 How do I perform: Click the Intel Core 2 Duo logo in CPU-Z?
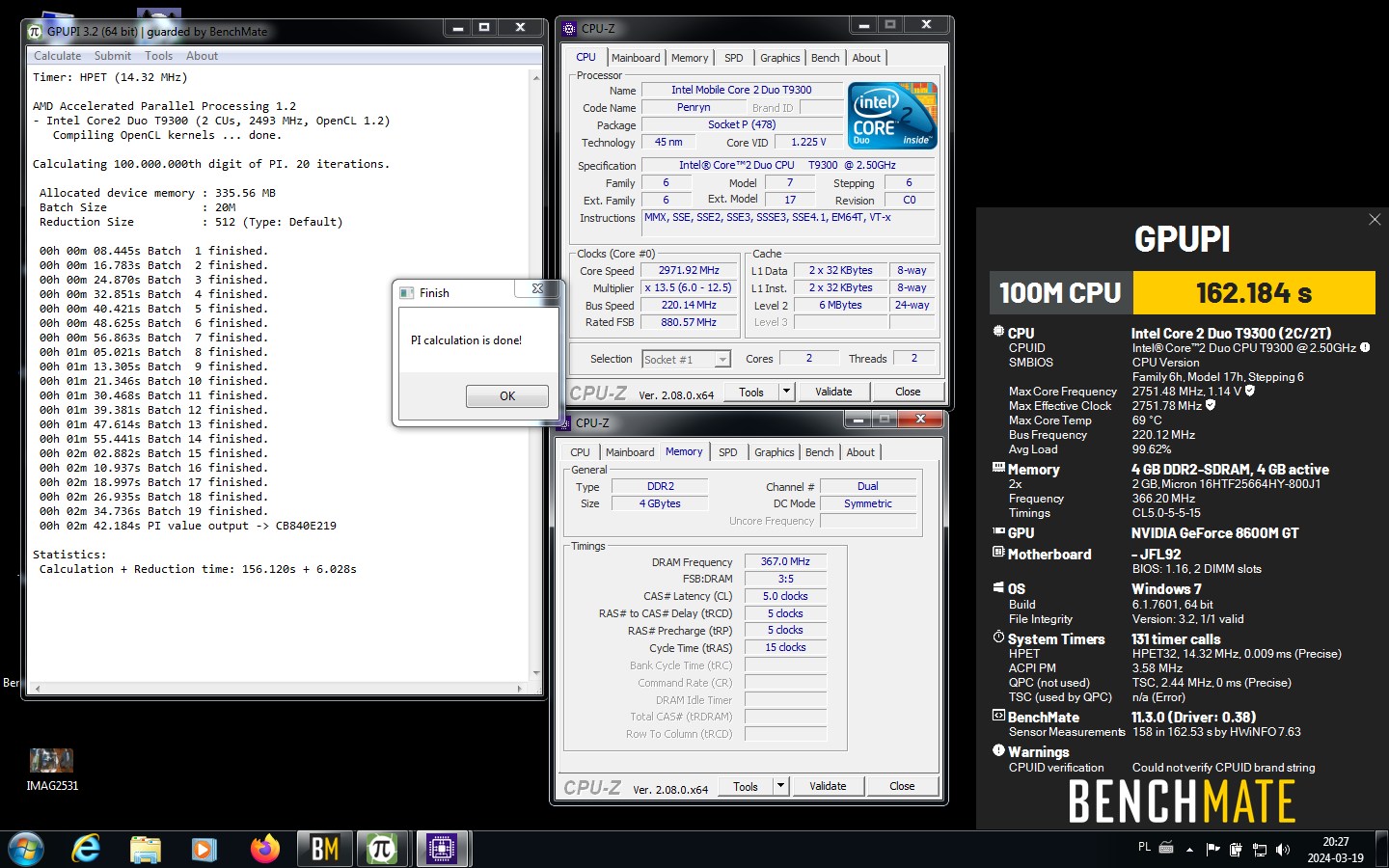point(892,116)
